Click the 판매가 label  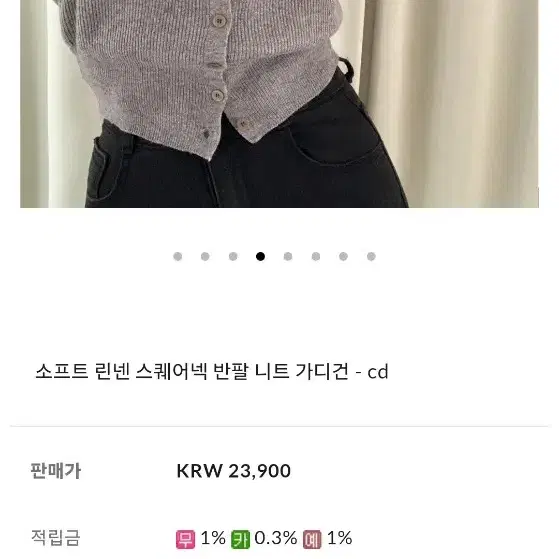coord(56,471)
